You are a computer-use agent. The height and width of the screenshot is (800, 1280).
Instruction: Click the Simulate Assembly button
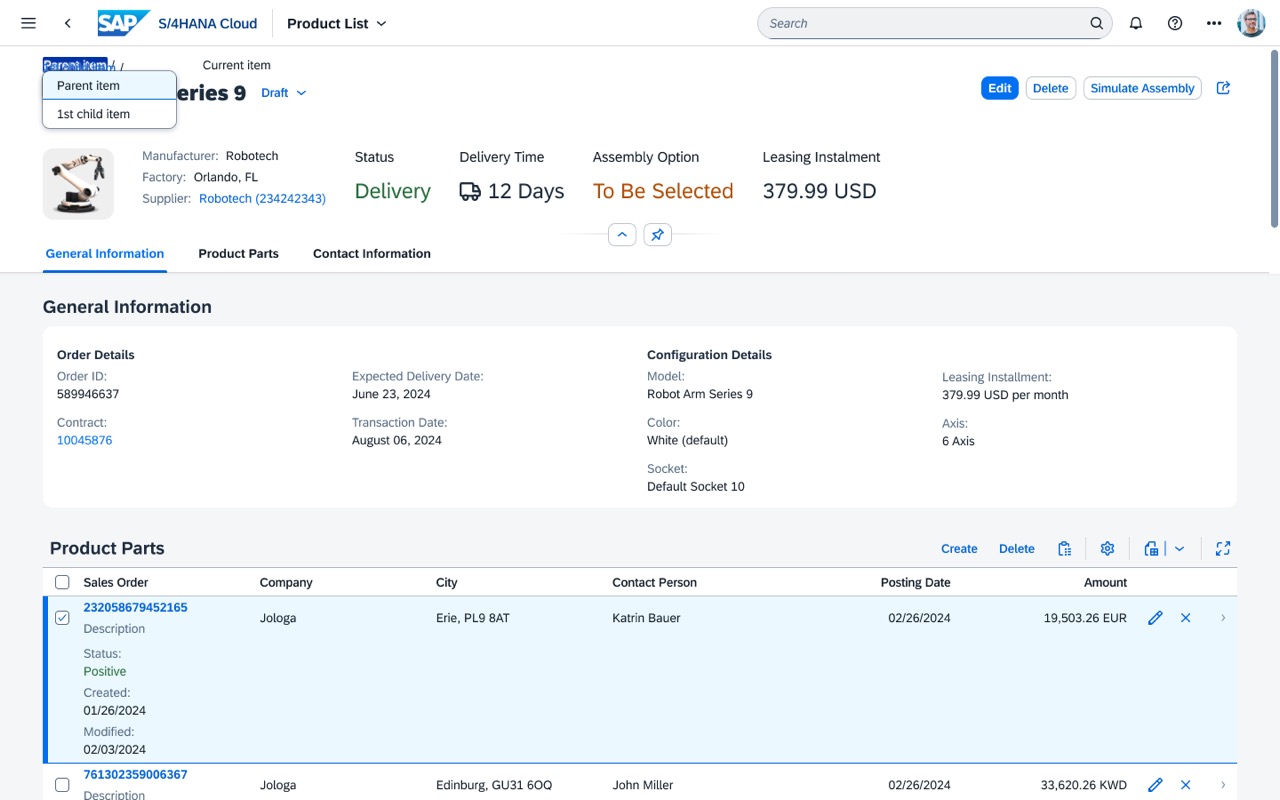coord(1142,88)
